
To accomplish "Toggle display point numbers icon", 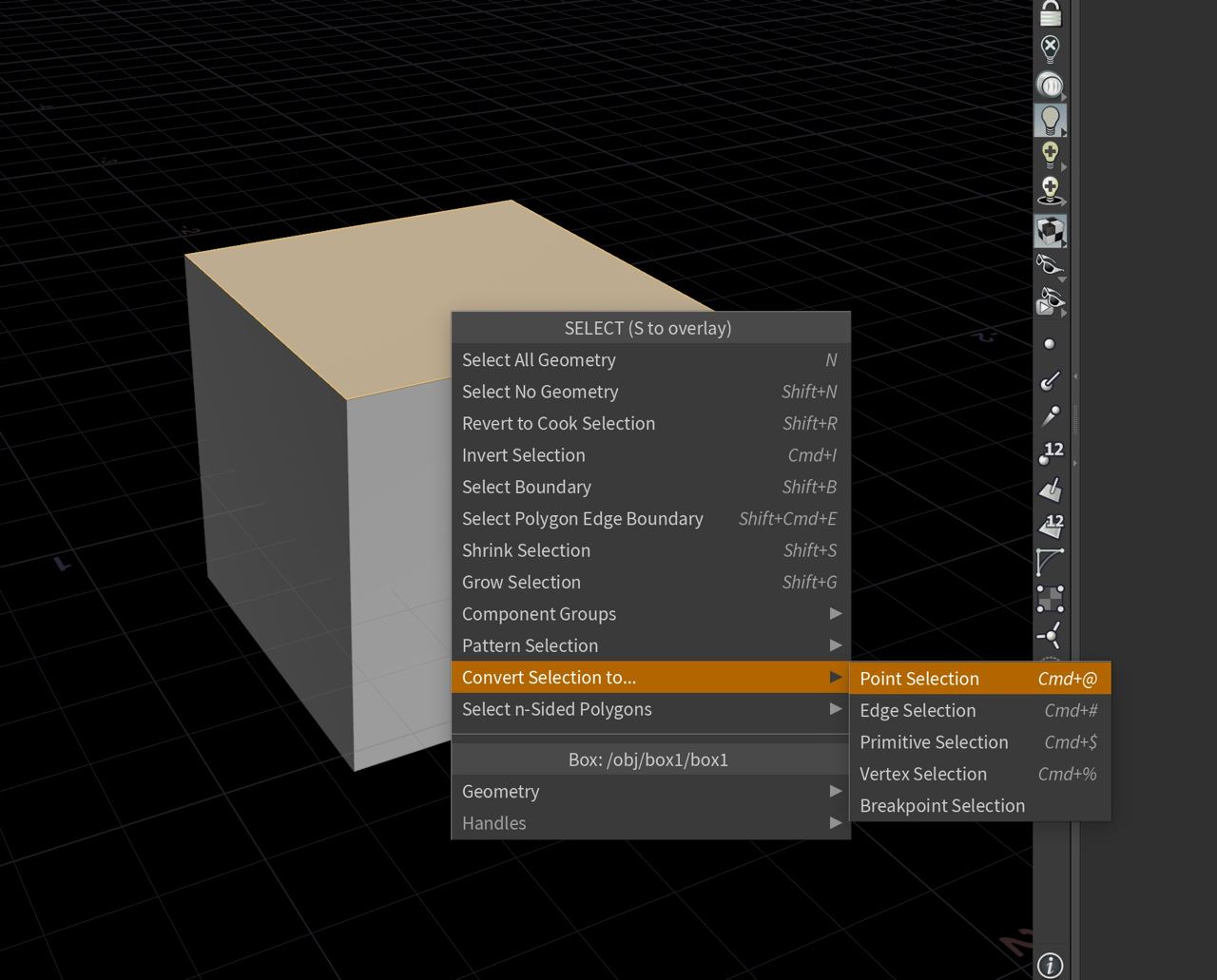I will point(1050,453).
